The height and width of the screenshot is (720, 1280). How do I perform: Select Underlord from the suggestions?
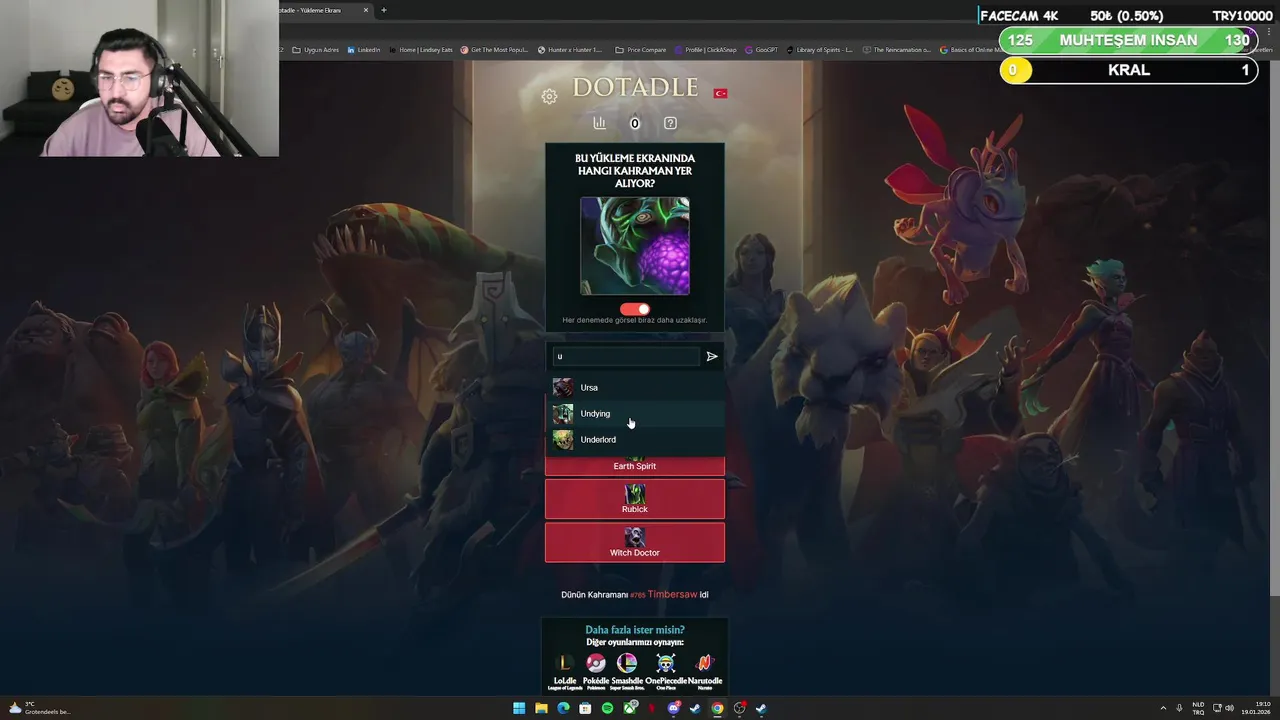point(635,439)
